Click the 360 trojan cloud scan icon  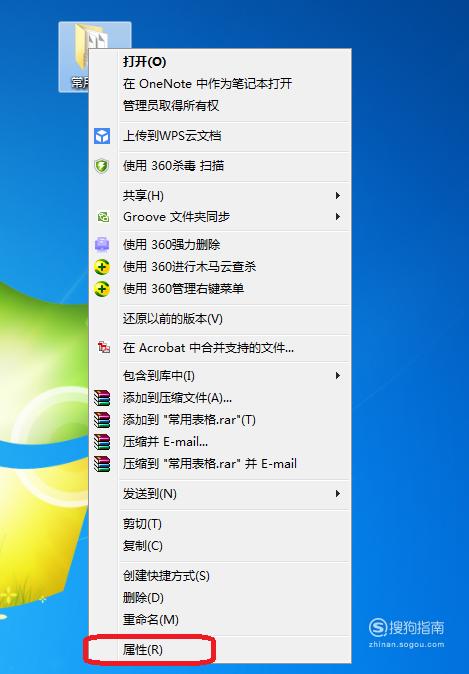coord(102,267)
